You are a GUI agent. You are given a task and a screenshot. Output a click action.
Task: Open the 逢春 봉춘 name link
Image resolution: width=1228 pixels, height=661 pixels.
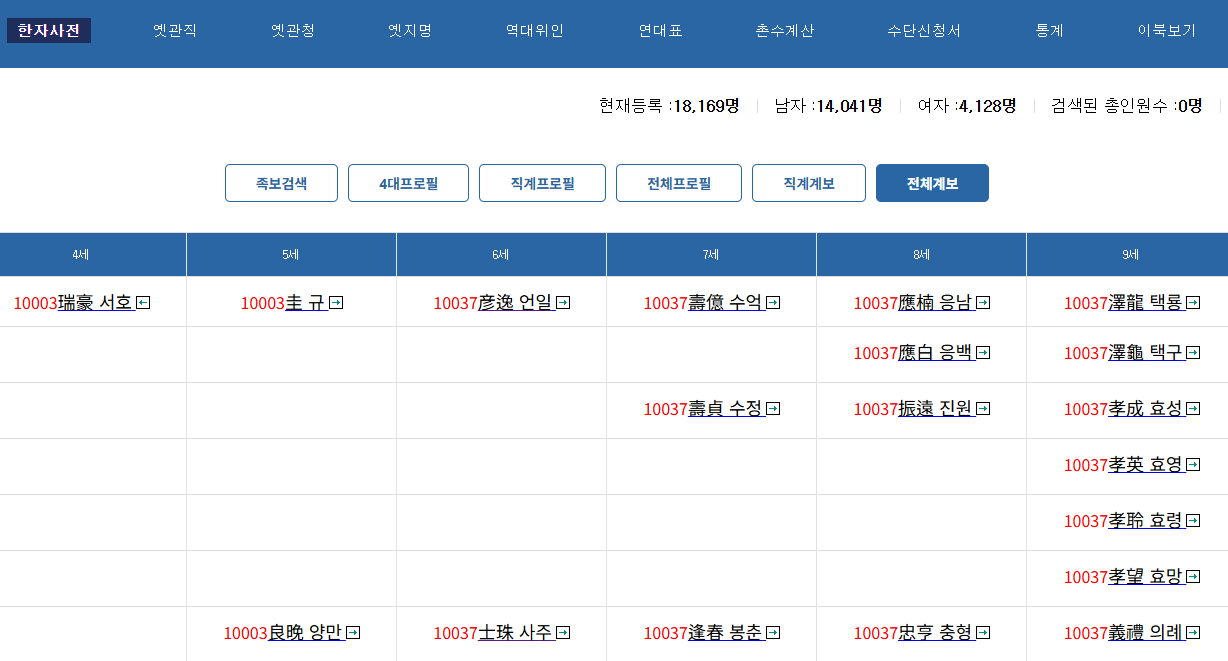coord(726,633)
